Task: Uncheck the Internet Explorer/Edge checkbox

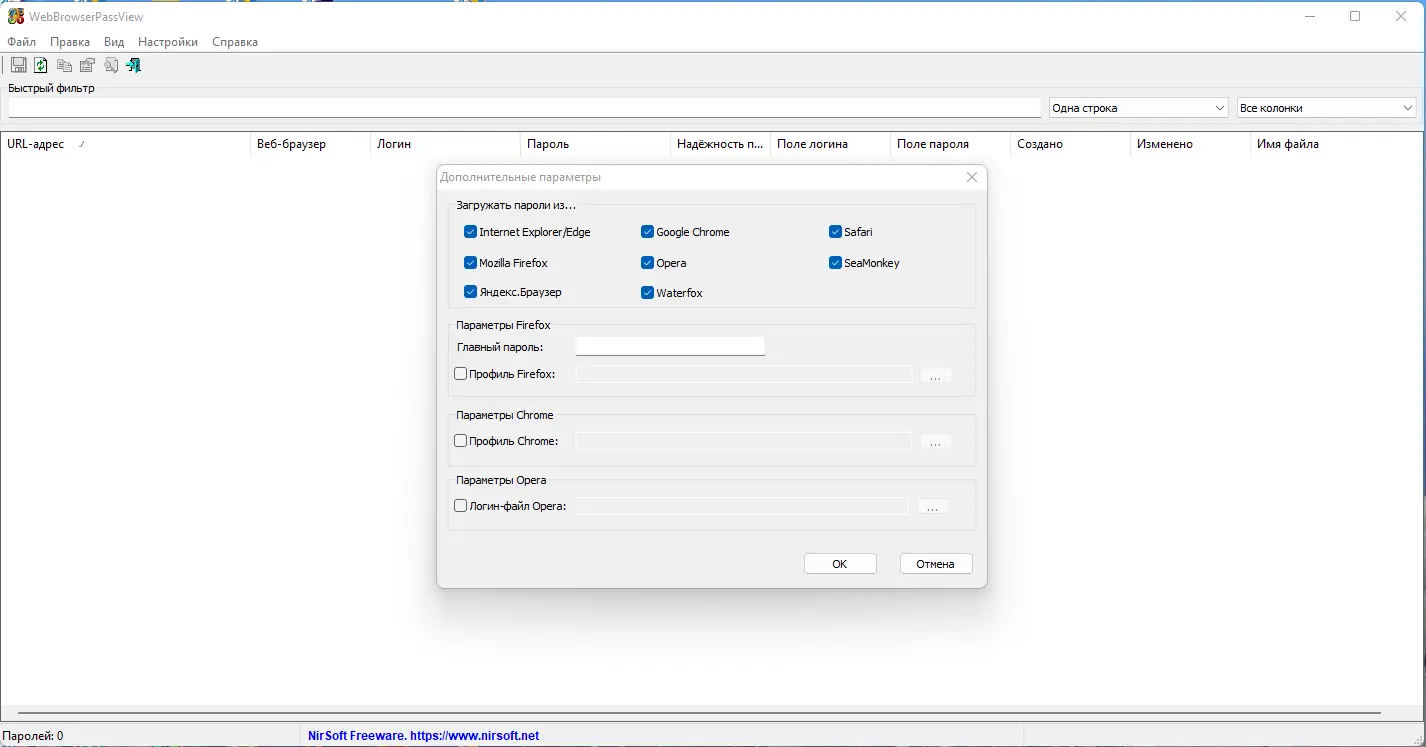Action: click(x=470, y=232)
